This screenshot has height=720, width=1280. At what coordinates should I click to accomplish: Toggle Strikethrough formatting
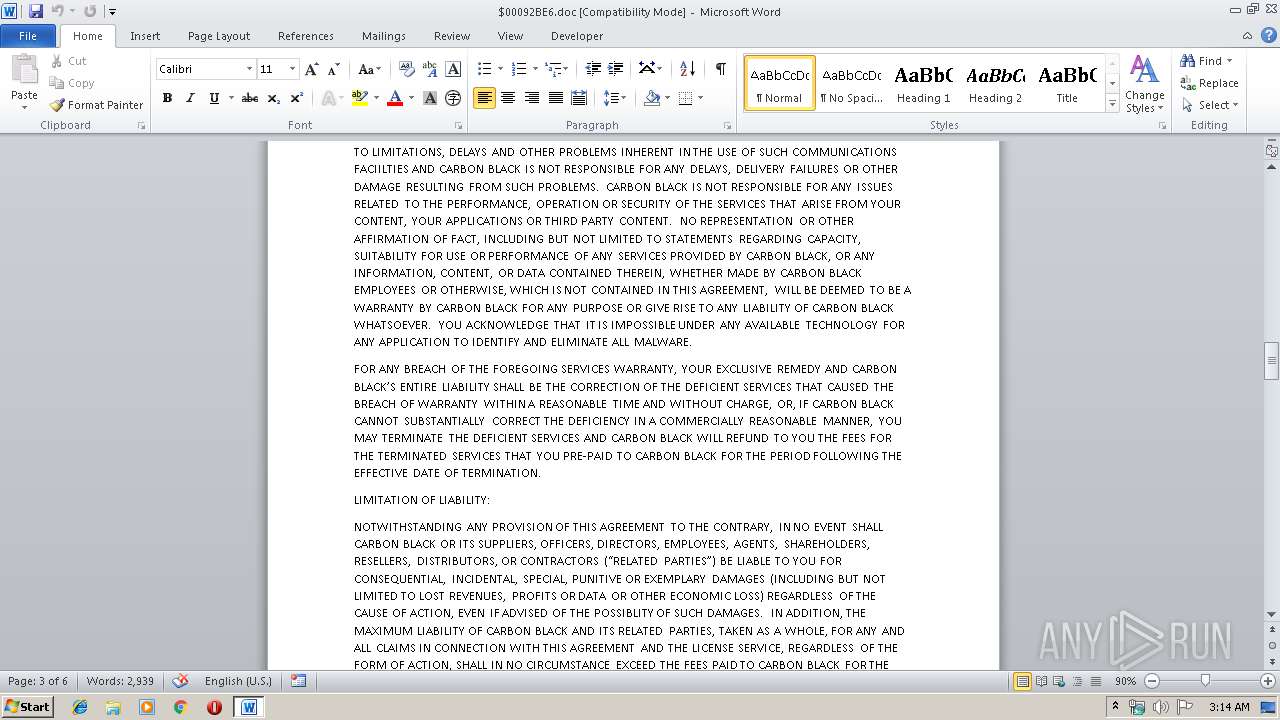[x=250, y=98]
